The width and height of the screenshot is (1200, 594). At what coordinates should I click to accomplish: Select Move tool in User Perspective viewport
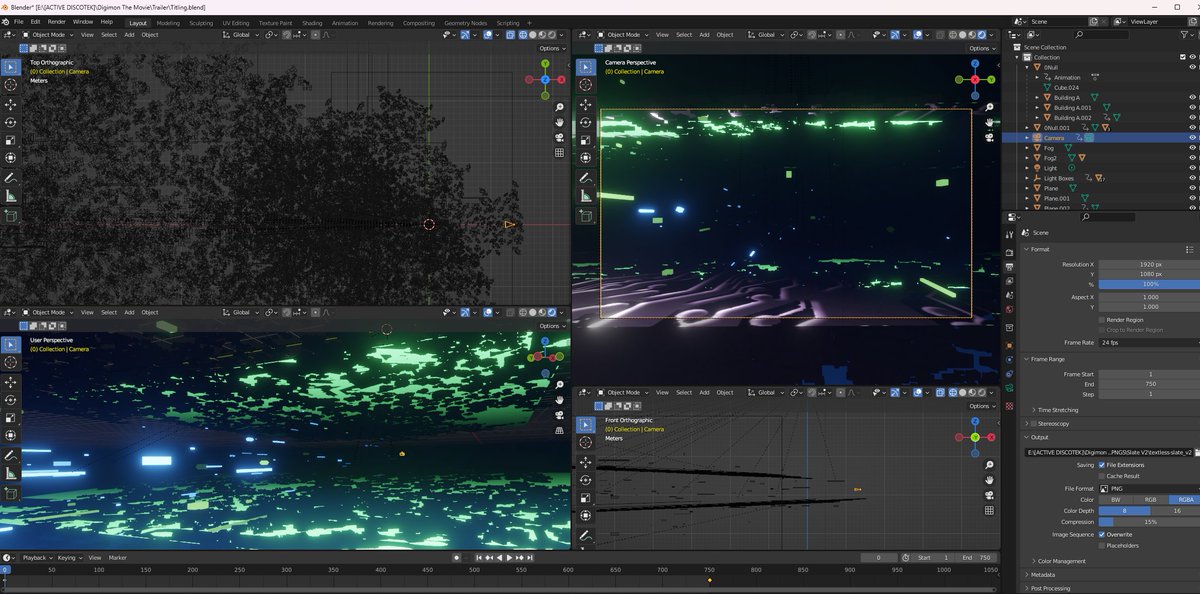(11, 382)
